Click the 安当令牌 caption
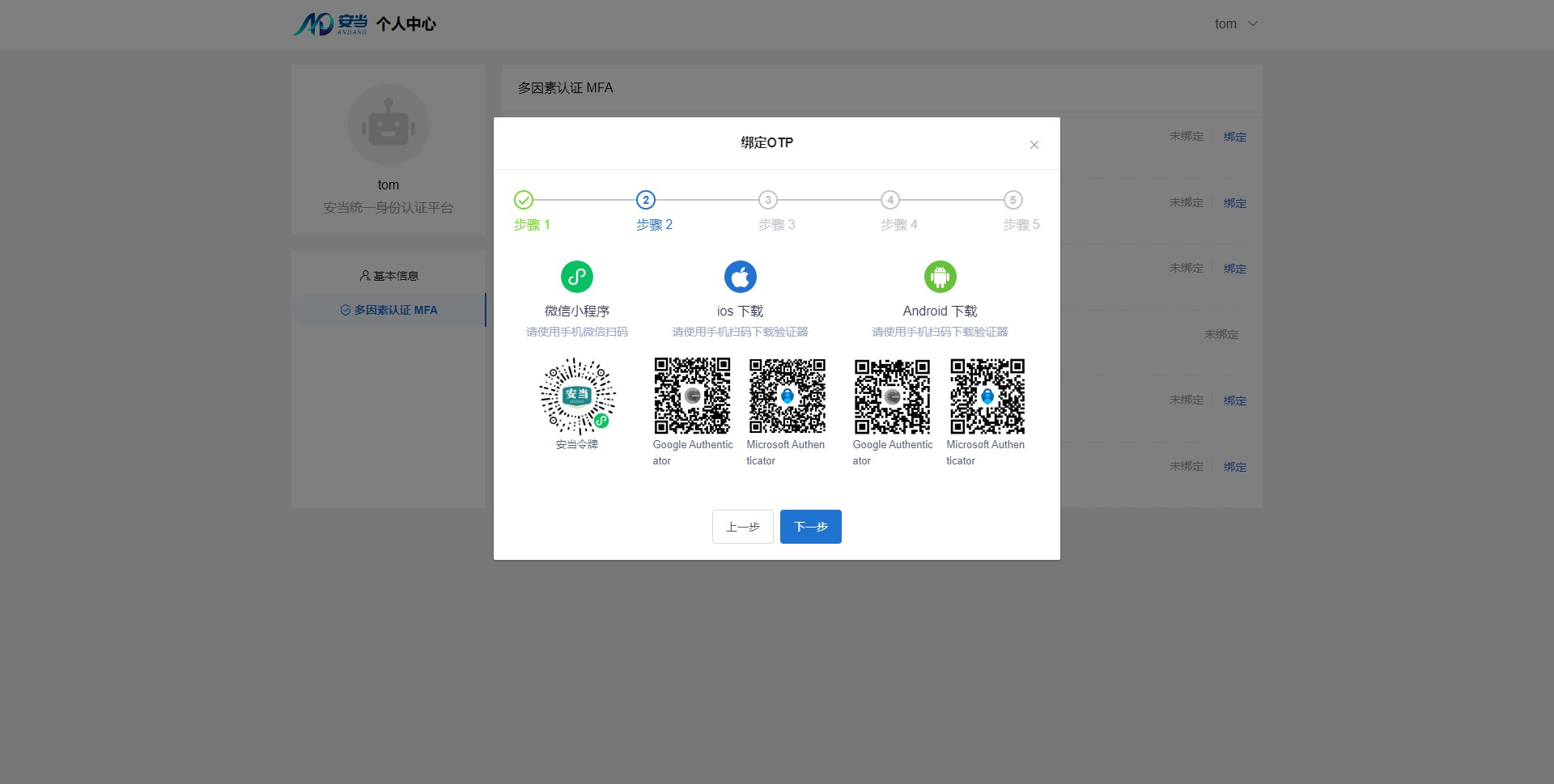This screenshot has height=784, width=1554. (x=577, y=444)
